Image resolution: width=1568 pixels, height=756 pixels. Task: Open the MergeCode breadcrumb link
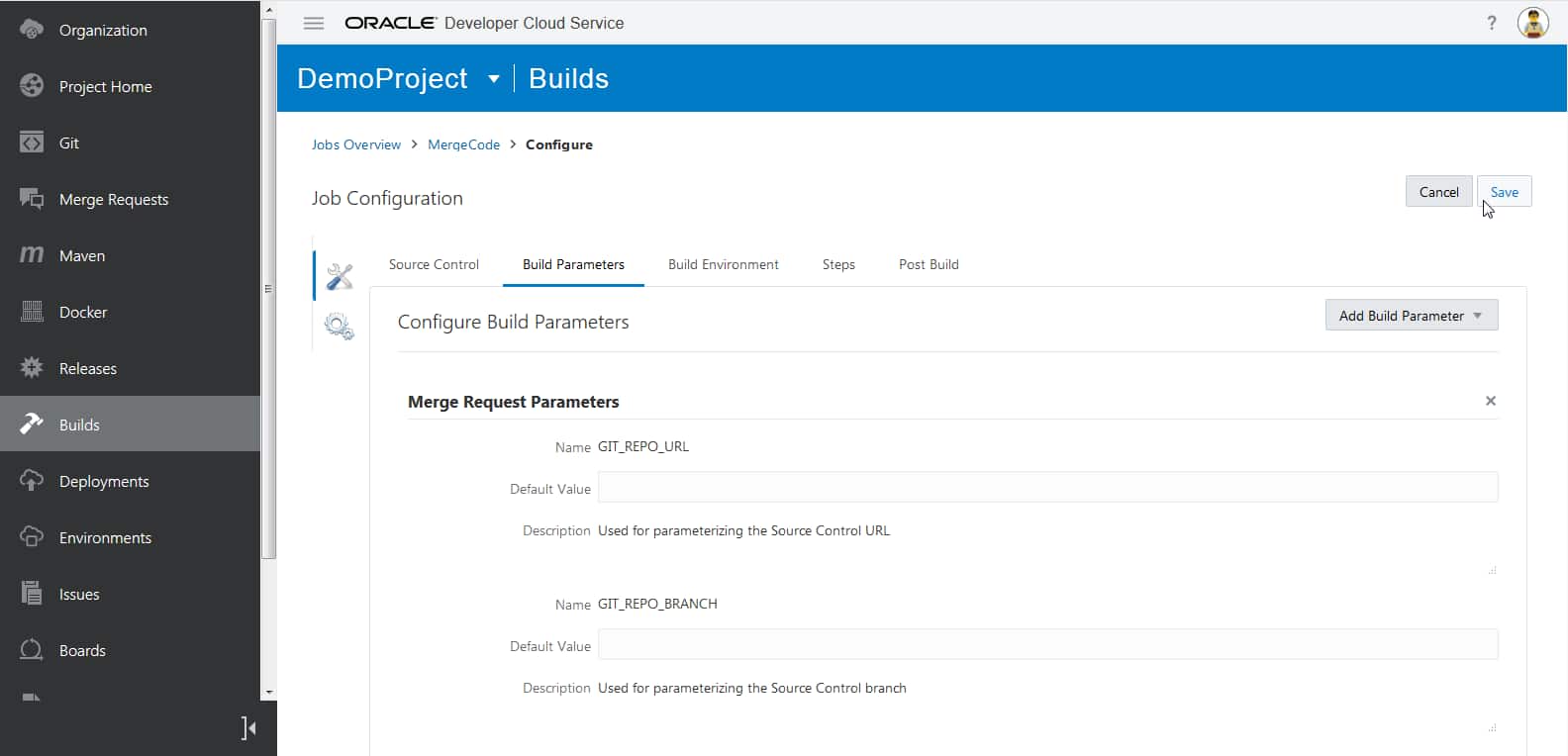click(464, 144)
